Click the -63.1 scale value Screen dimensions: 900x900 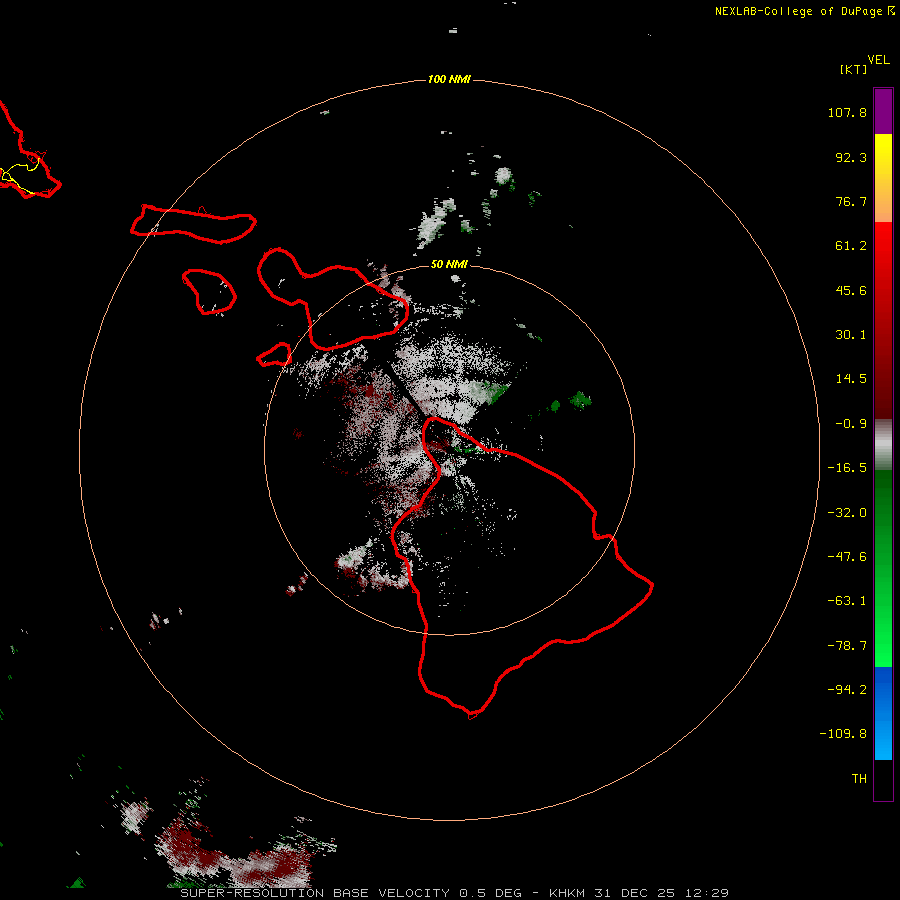click(847, 601)
